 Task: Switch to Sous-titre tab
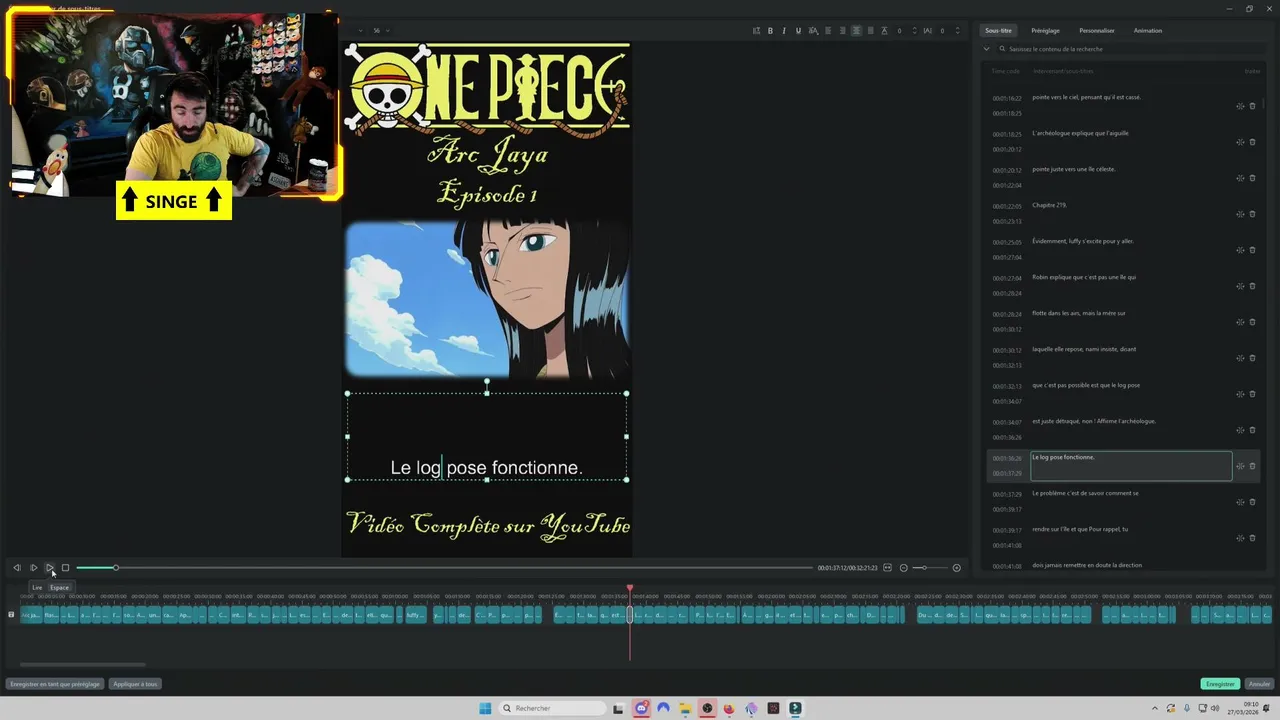[998, 31]
